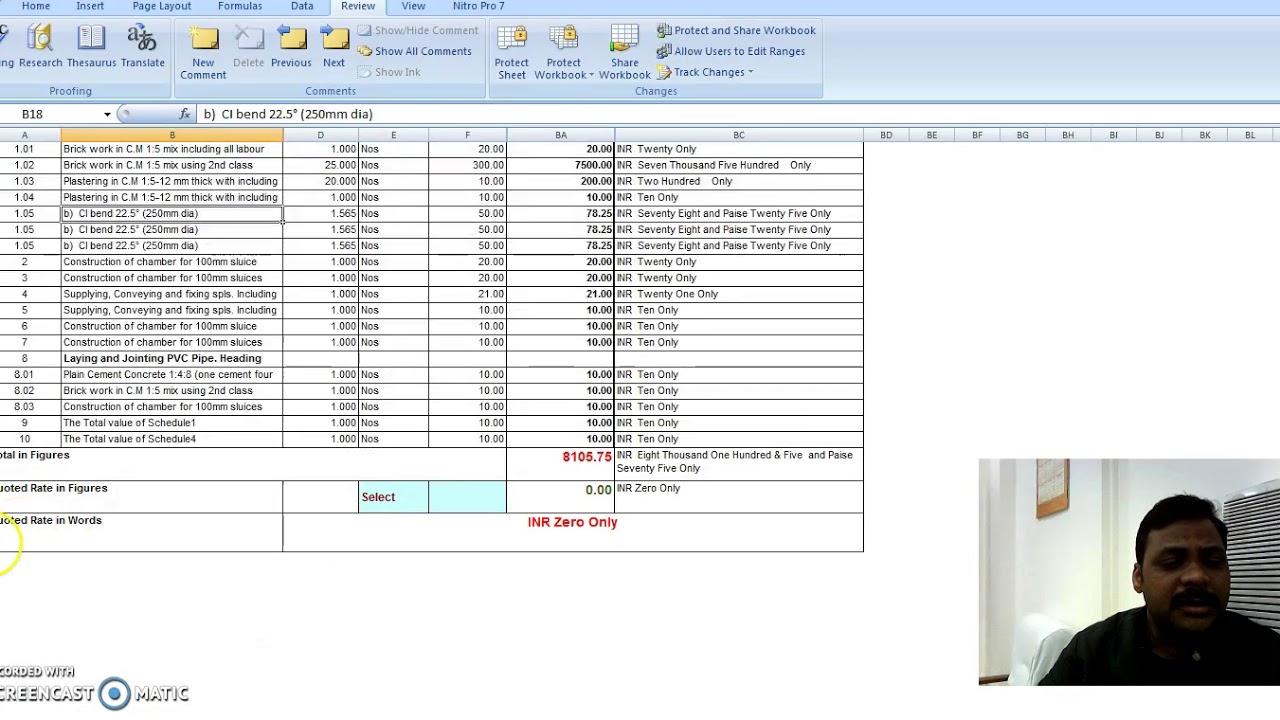1280x720 pixels.
Task: Click the formula bar text
Action: tap(288, 114)
